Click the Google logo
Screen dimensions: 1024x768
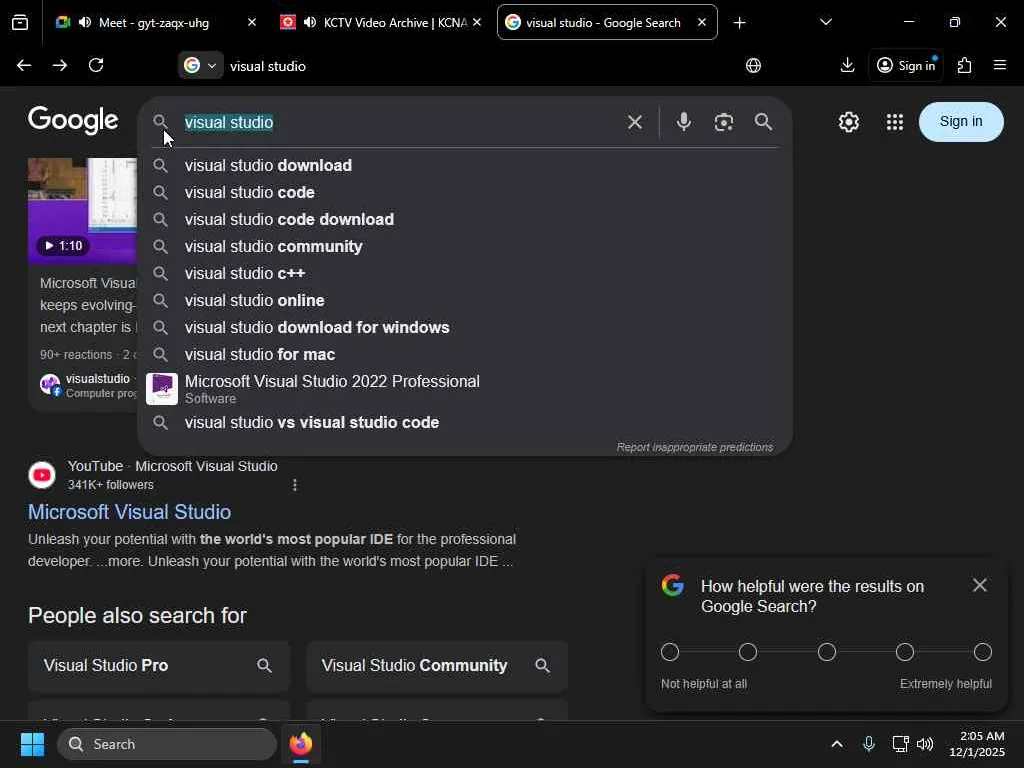tap(73, 120)
